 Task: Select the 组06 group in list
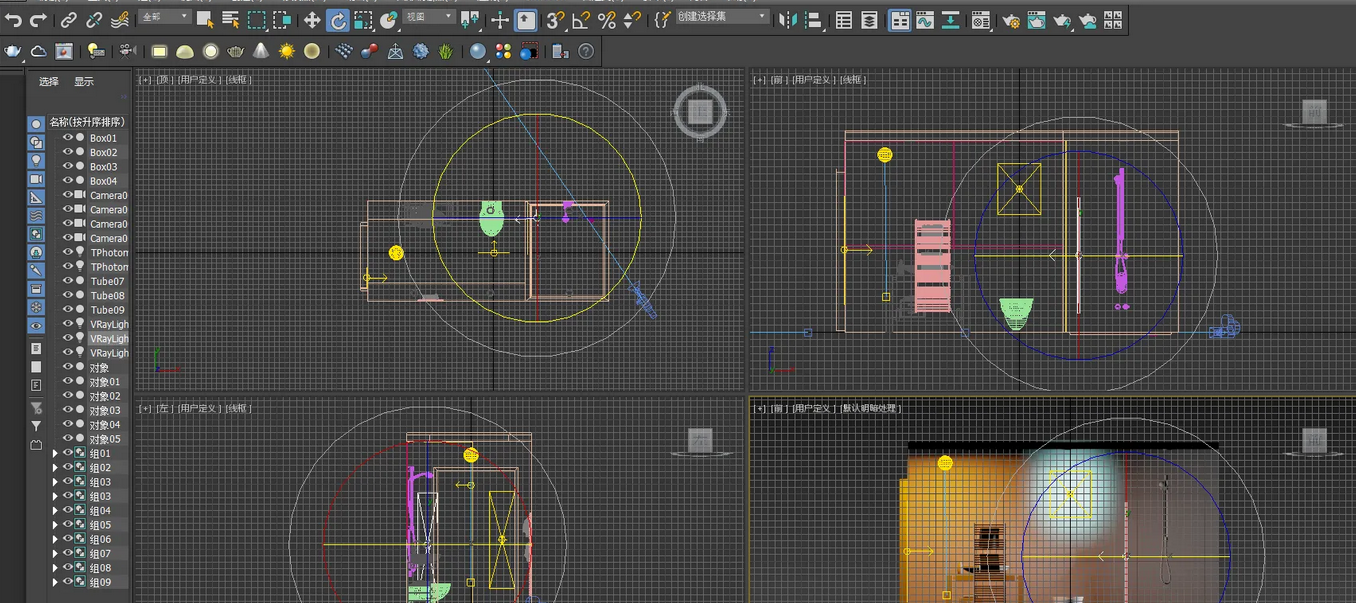[x=100, y=539]
